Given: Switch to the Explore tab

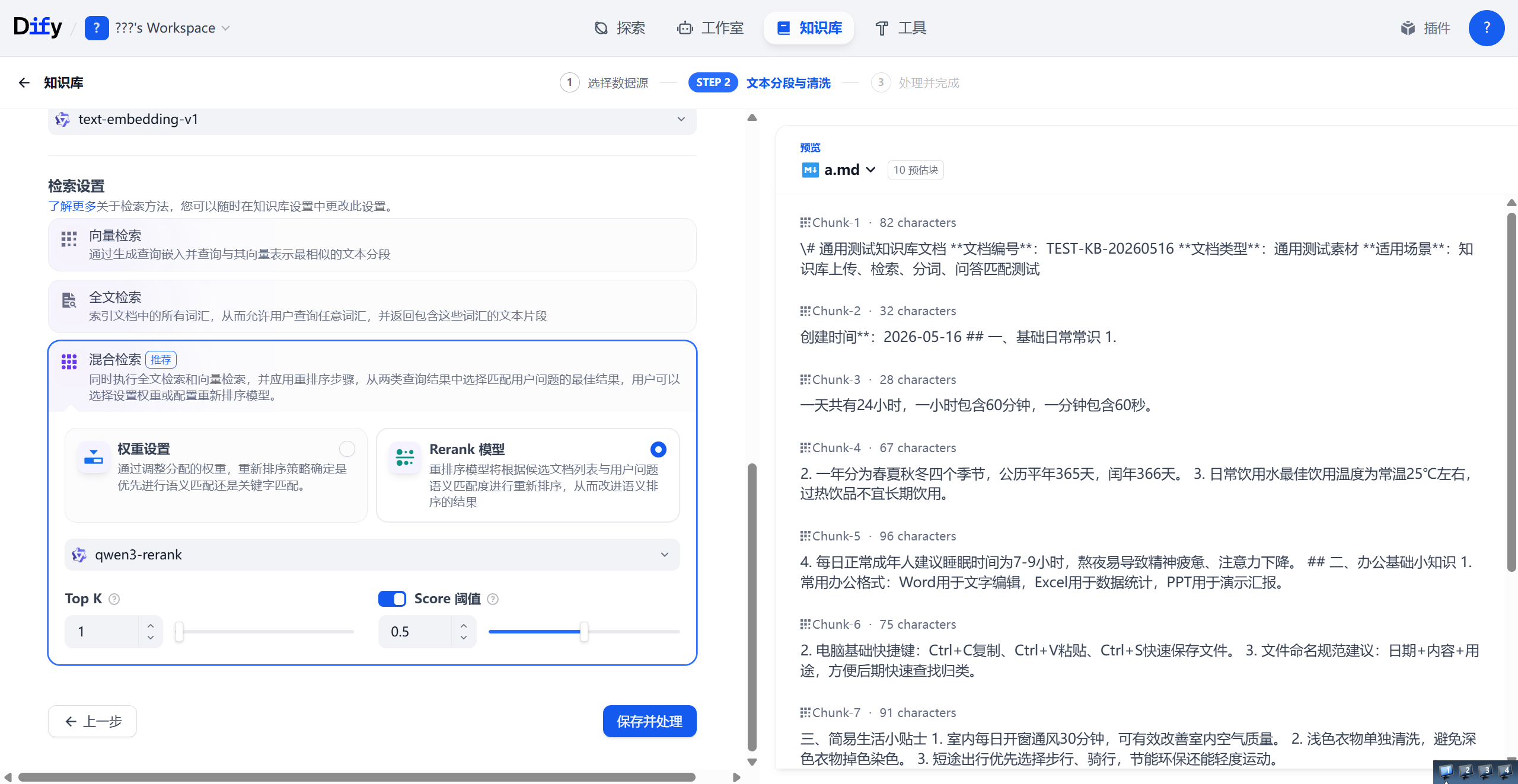Looking at the screenshot, I should (620, 28).
